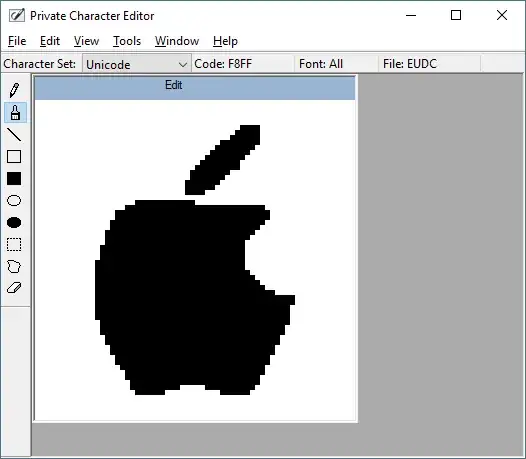The width and height of the screenshot is (526, 459).
Task: Select the Eraser tool
Action: point(14,288)
